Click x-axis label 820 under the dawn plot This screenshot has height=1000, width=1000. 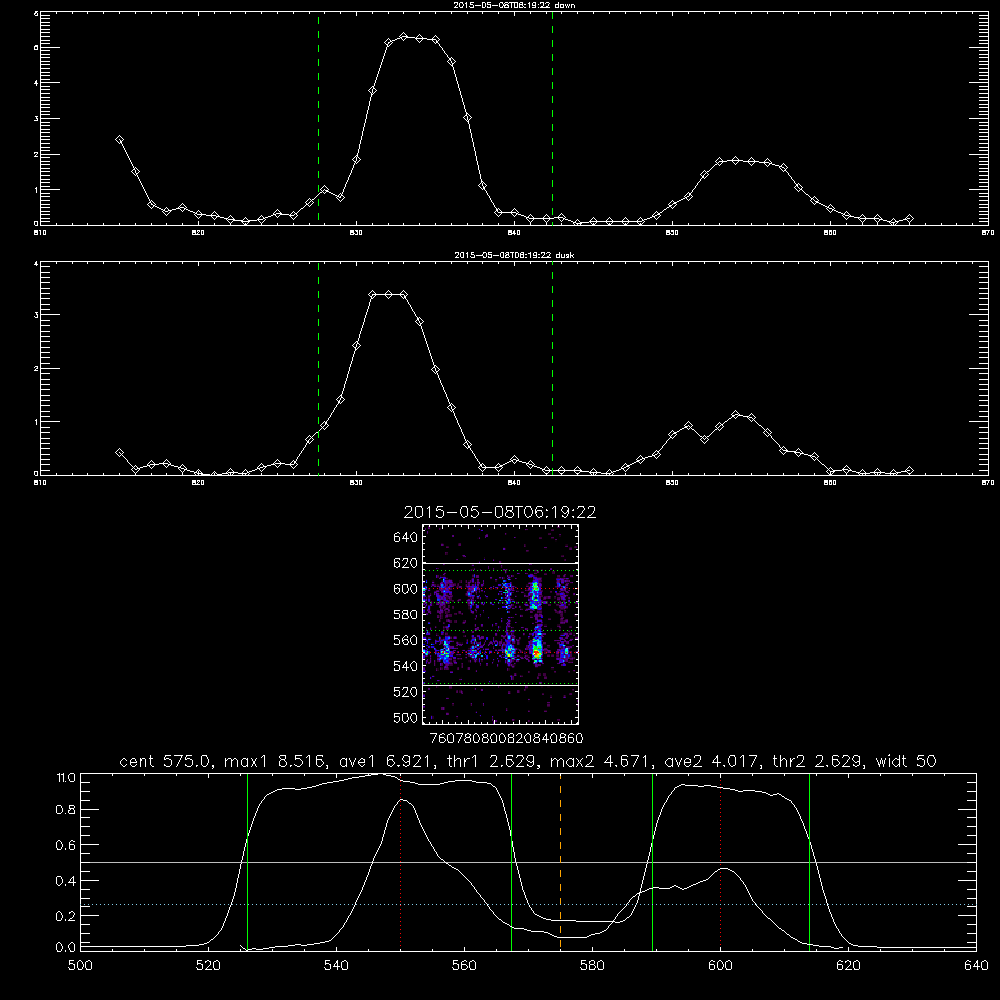(198, 233)
